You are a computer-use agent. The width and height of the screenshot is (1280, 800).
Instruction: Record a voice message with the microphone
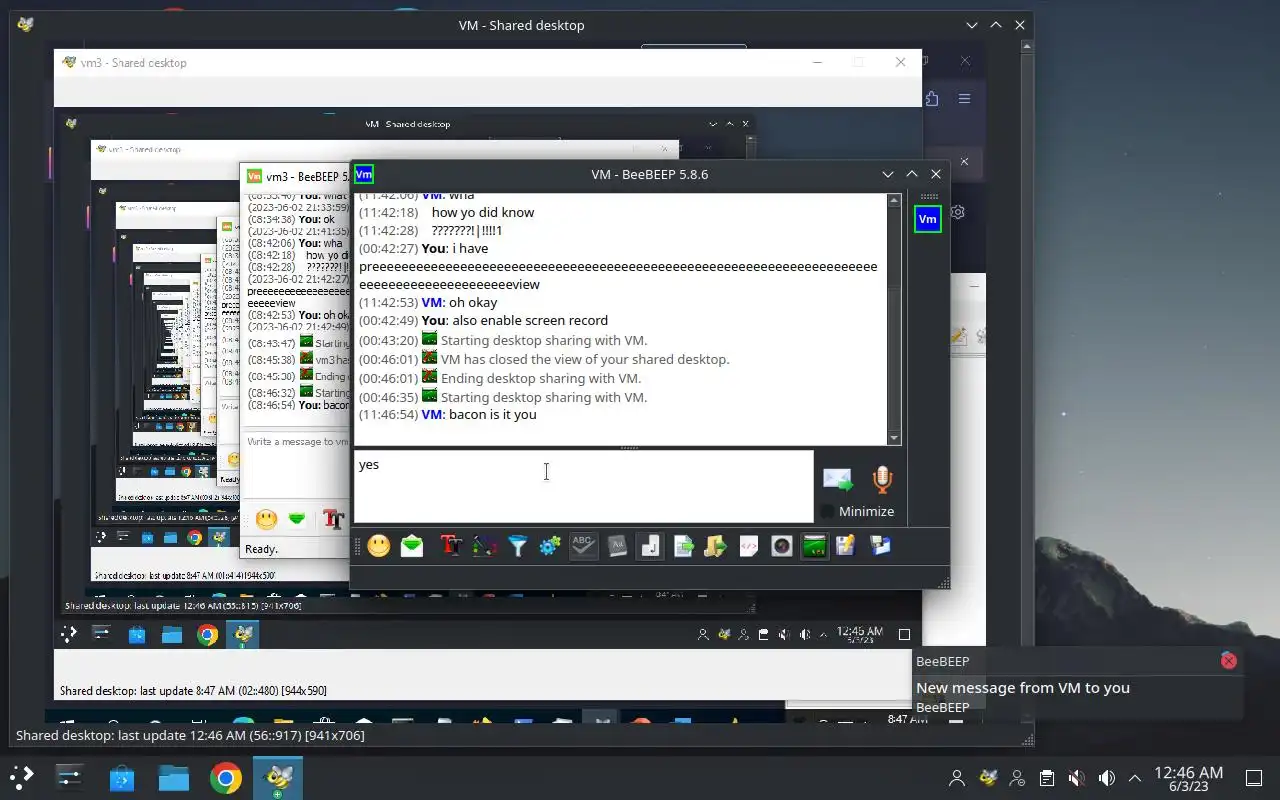(x=881, y=479)
